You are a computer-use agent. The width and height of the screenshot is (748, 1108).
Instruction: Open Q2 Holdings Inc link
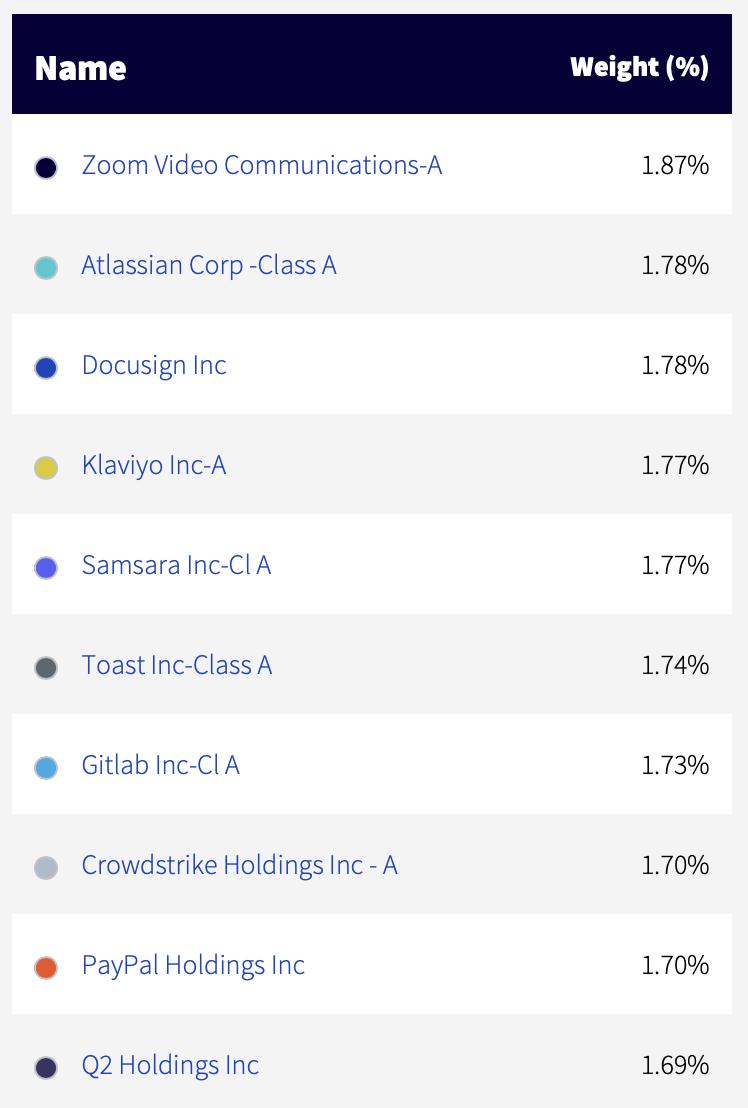[x=170, y=1066]
